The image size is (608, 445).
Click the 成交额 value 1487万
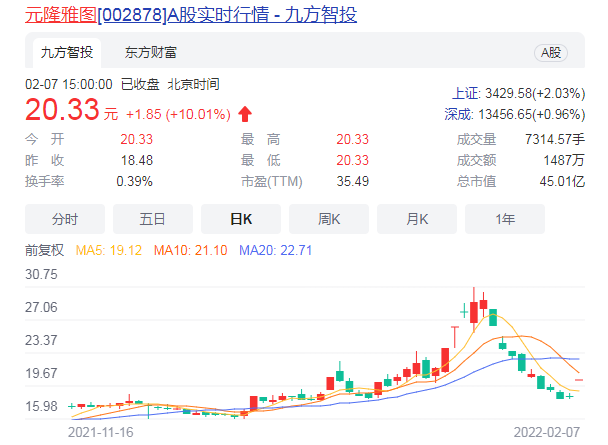pyautogui.click(x=564, y=160)
